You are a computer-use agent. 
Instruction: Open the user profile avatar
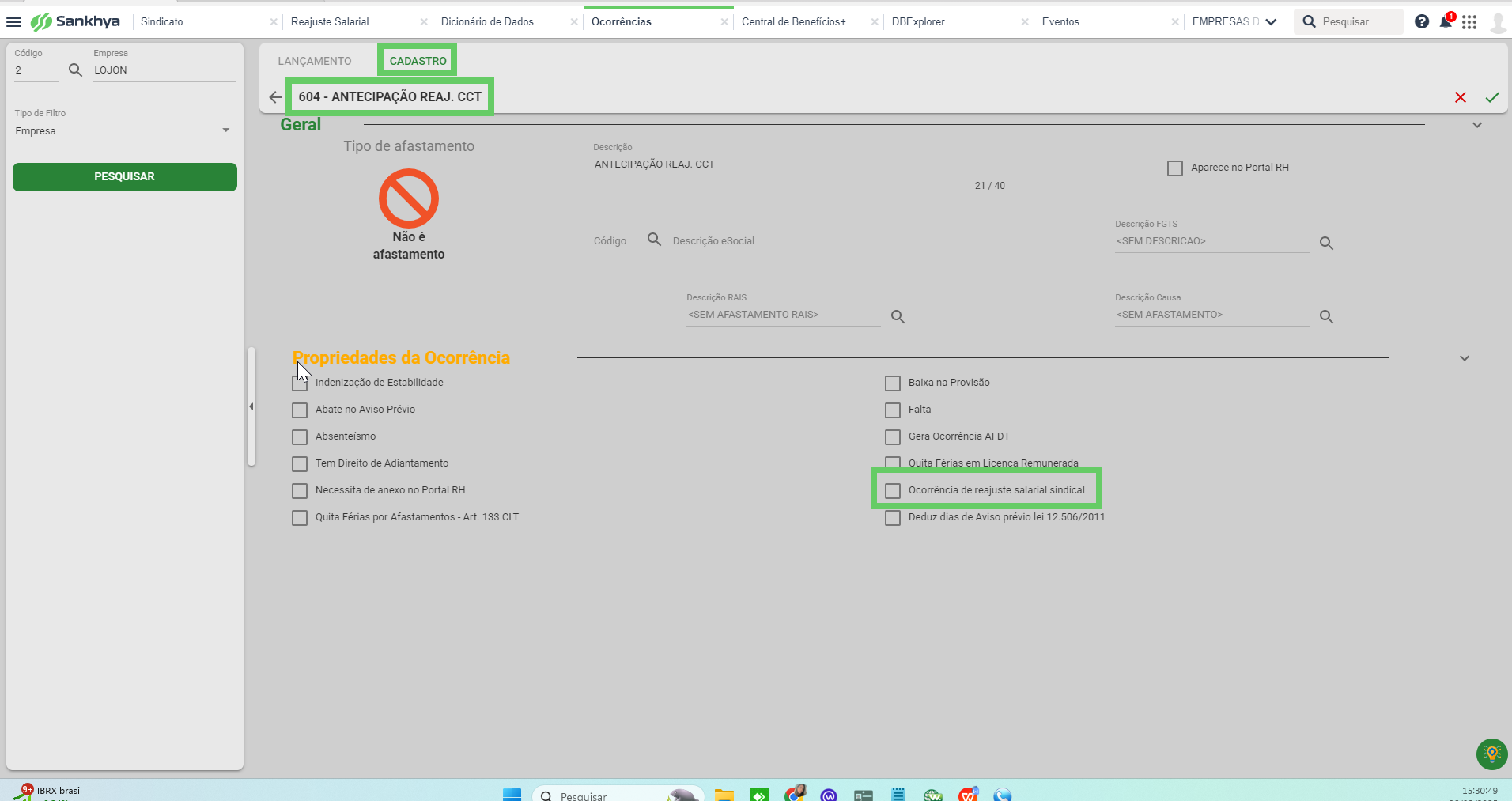click(x=1497, y=22)
